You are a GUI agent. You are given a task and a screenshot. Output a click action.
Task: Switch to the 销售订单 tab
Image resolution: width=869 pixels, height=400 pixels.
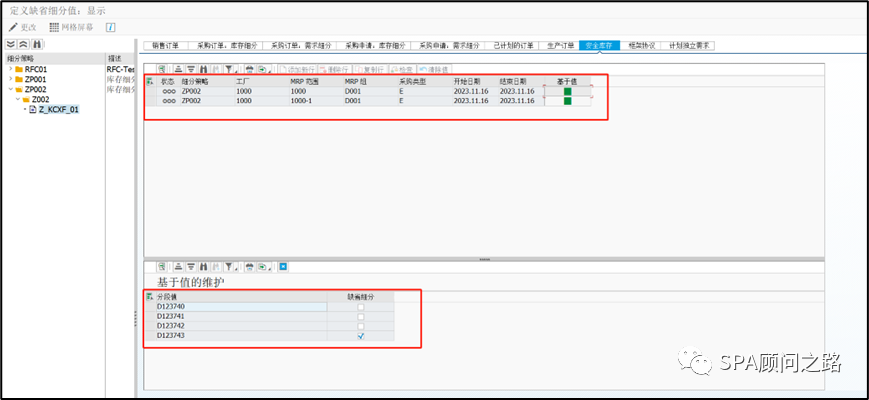[166, 46]
